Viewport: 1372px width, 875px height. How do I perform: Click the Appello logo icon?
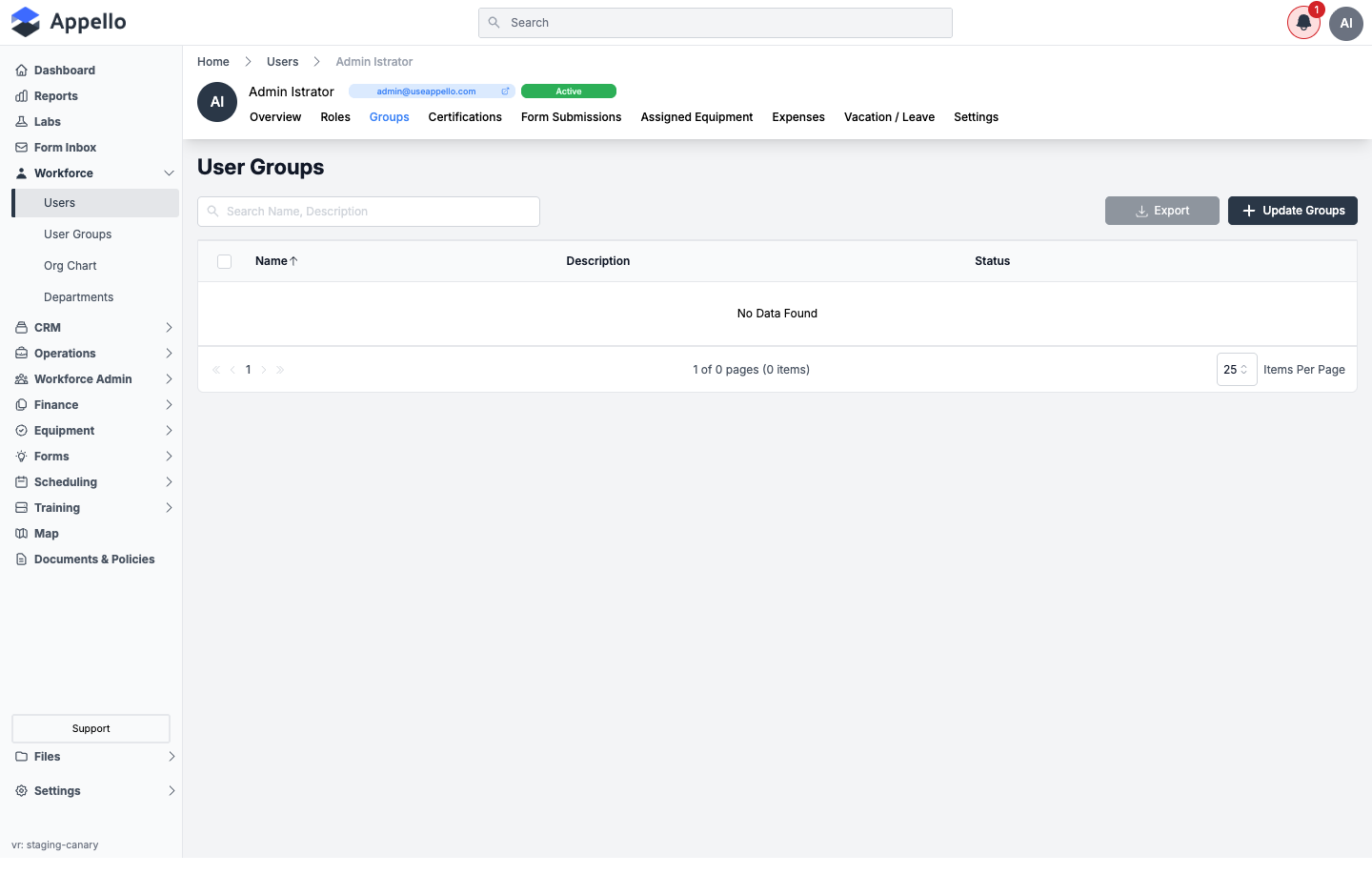(26, 22)
